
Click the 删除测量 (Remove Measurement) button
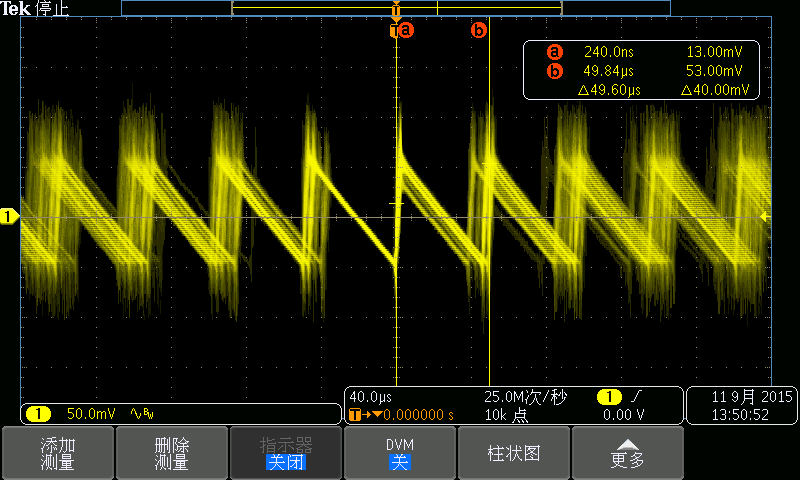click(172, 453)
